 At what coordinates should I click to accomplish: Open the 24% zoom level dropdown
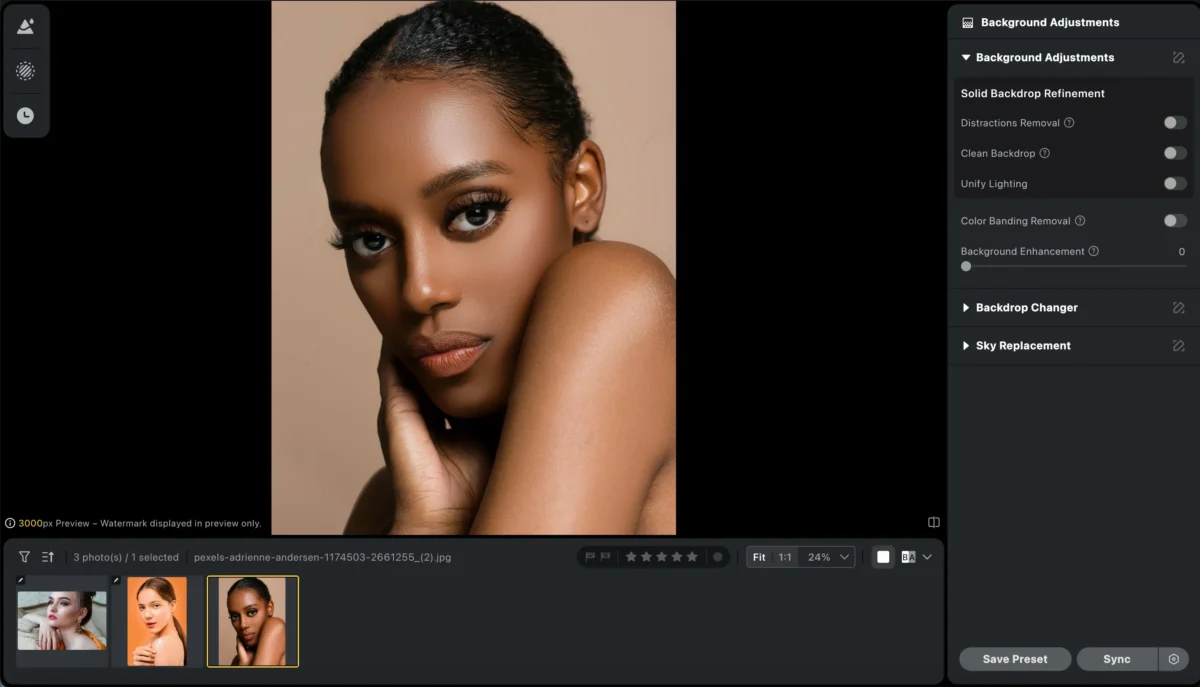tap(829, 557)
